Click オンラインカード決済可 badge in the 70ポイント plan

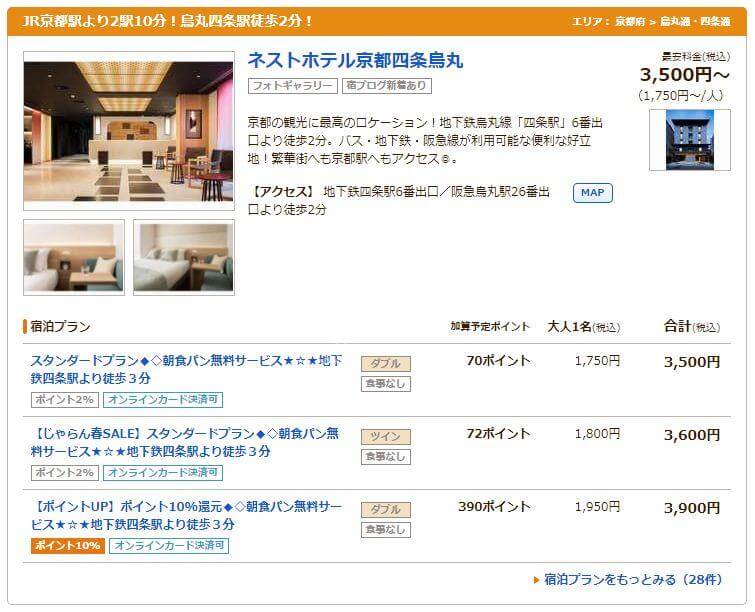pos(163,400)
